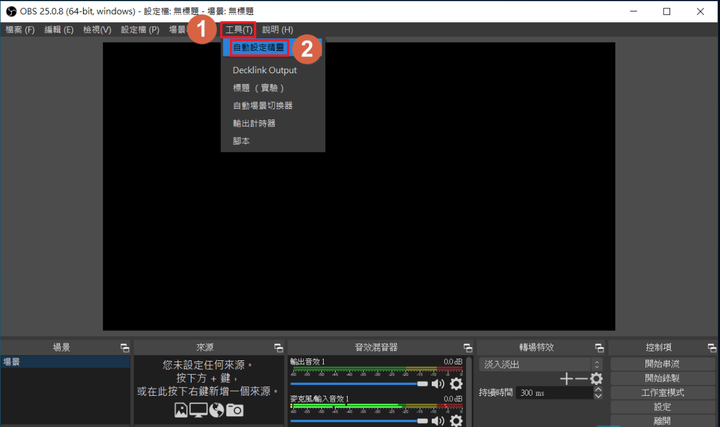Maximize the OBS window

click(667, 11)
